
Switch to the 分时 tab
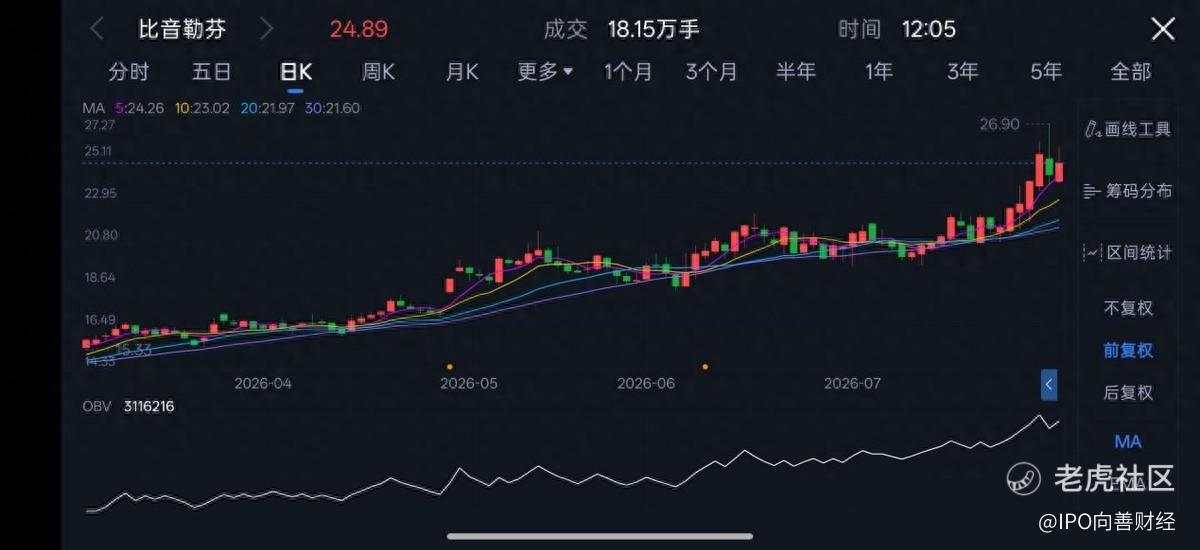128,72
